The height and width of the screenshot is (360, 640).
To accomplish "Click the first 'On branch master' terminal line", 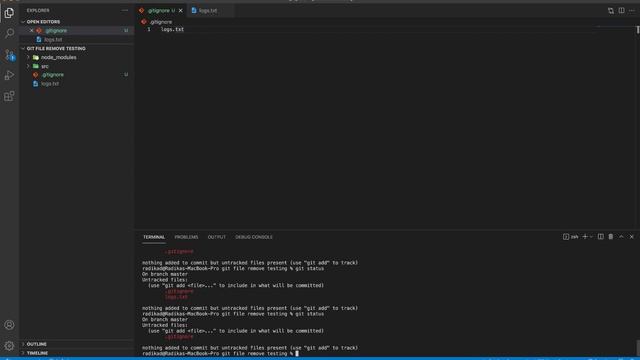I will (x=165, y=274).
